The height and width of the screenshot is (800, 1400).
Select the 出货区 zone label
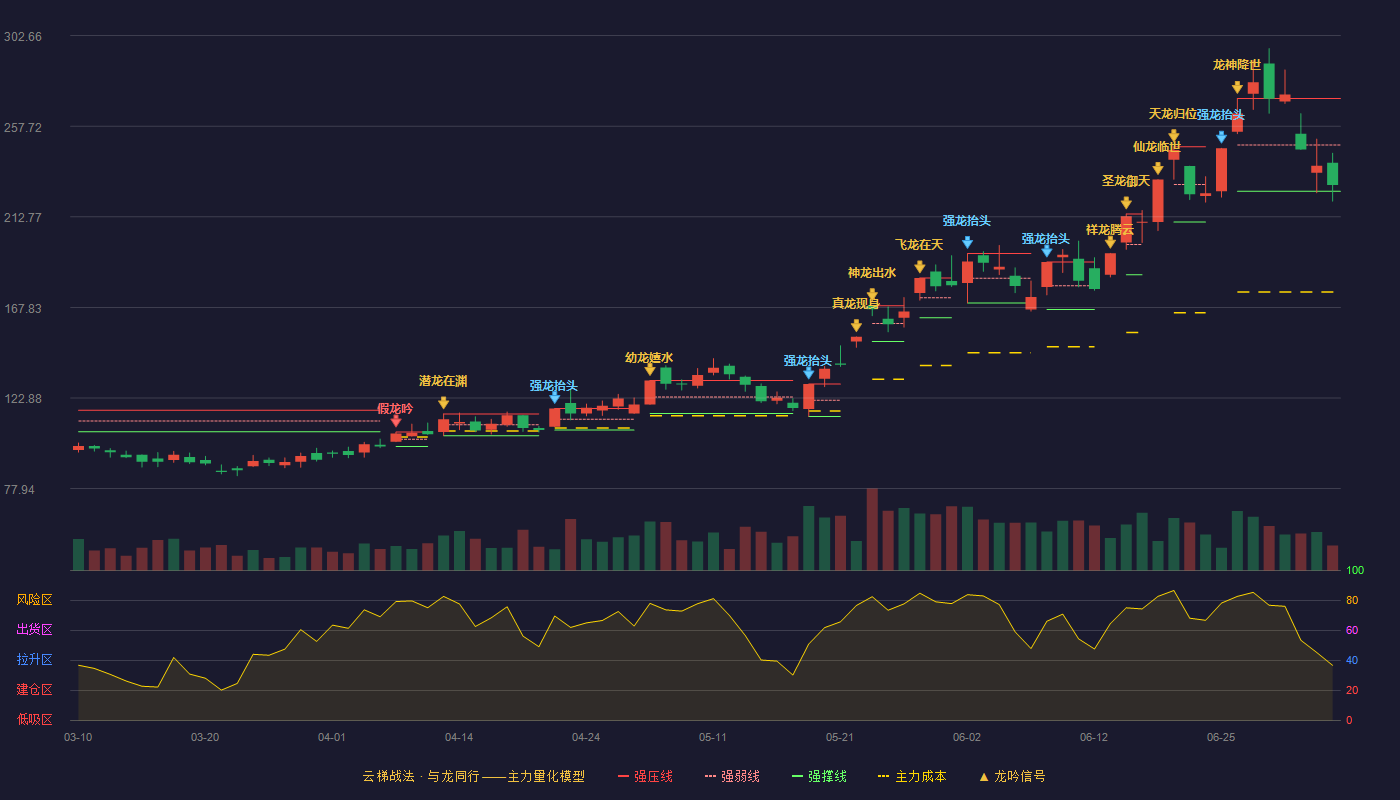[x=35, y=630]
